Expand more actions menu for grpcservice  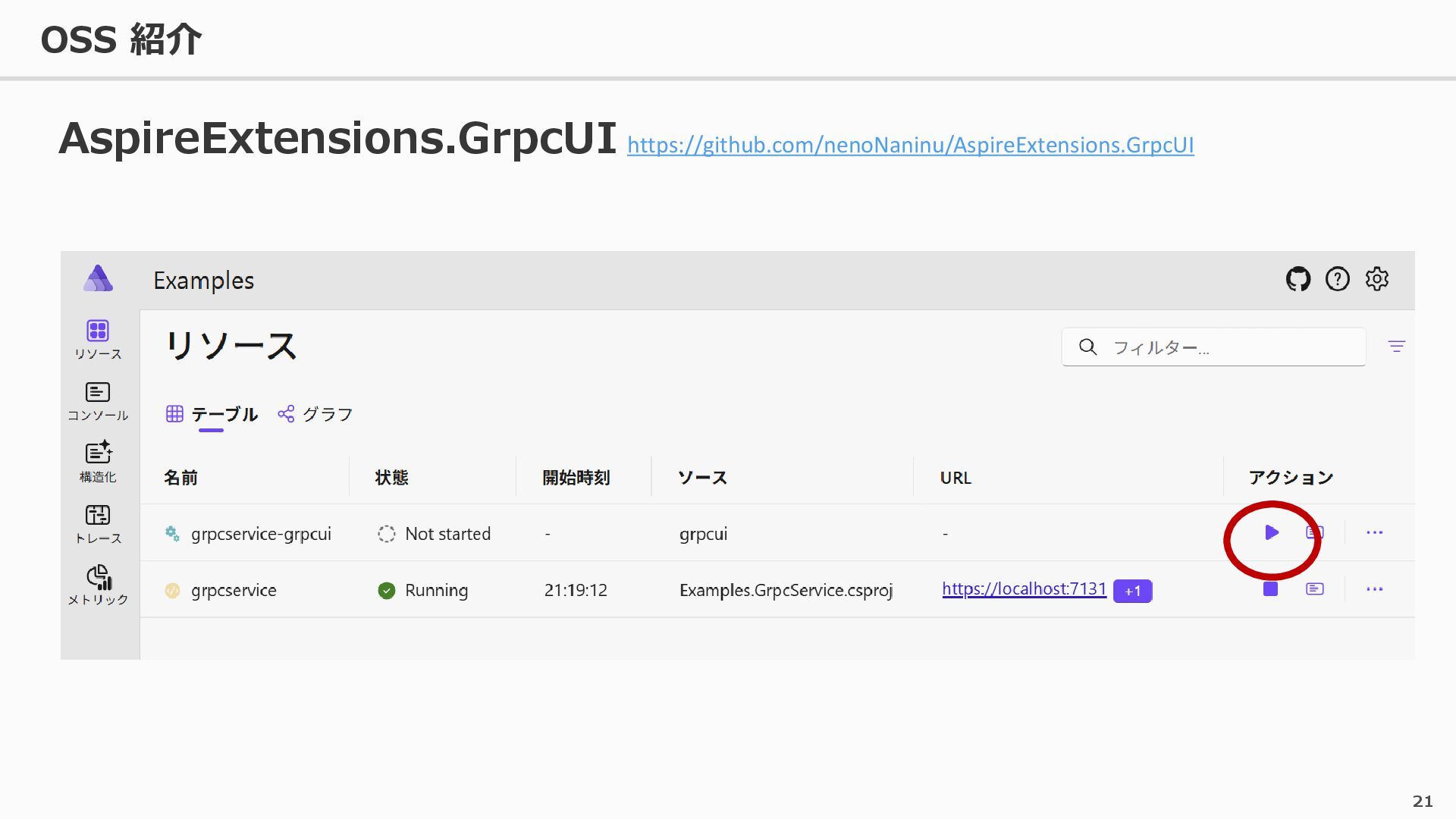click(x=1374, y=589)
